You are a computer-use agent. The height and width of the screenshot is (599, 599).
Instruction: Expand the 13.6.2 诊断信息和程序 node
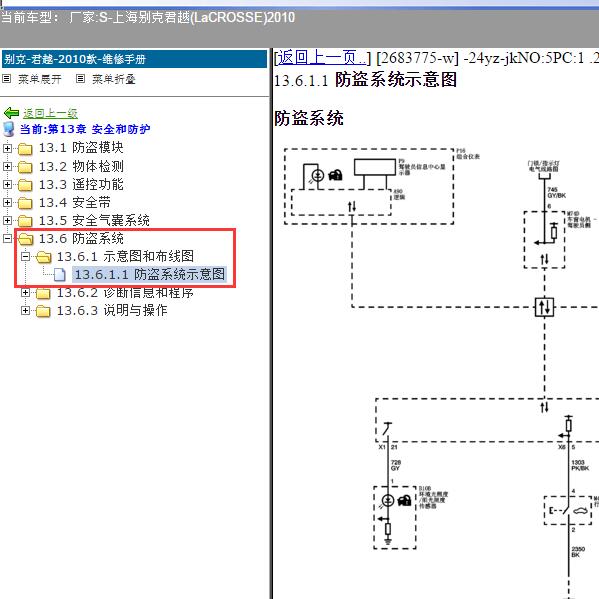(x=25, y=293)
